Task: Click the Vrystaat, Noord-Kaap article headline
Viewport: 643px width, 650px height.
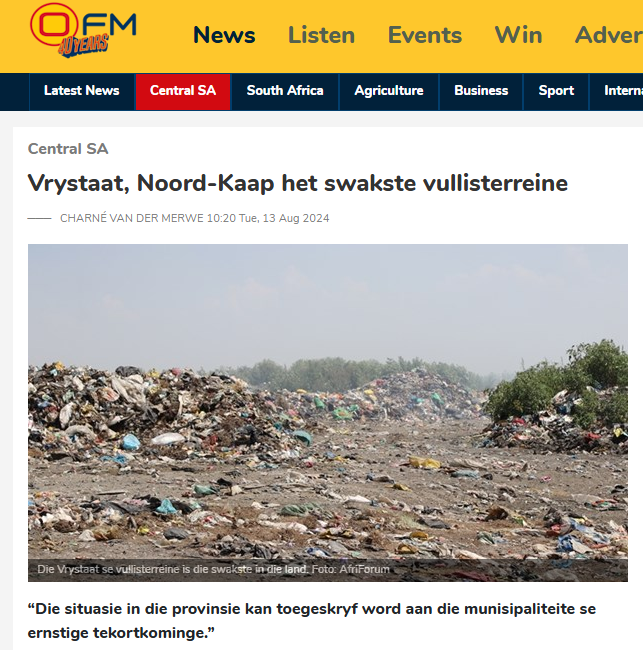Action: [298, 183]
